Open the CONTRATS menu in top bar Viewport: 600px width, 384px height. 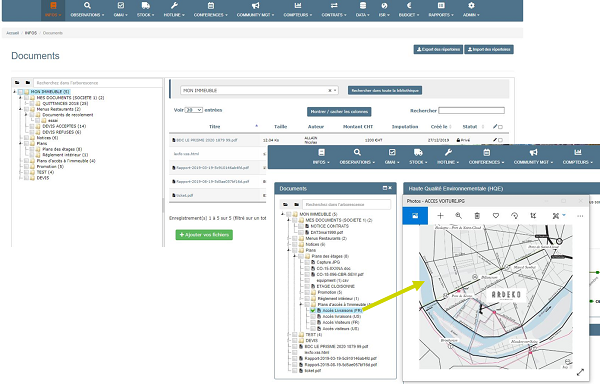[334, 10]
